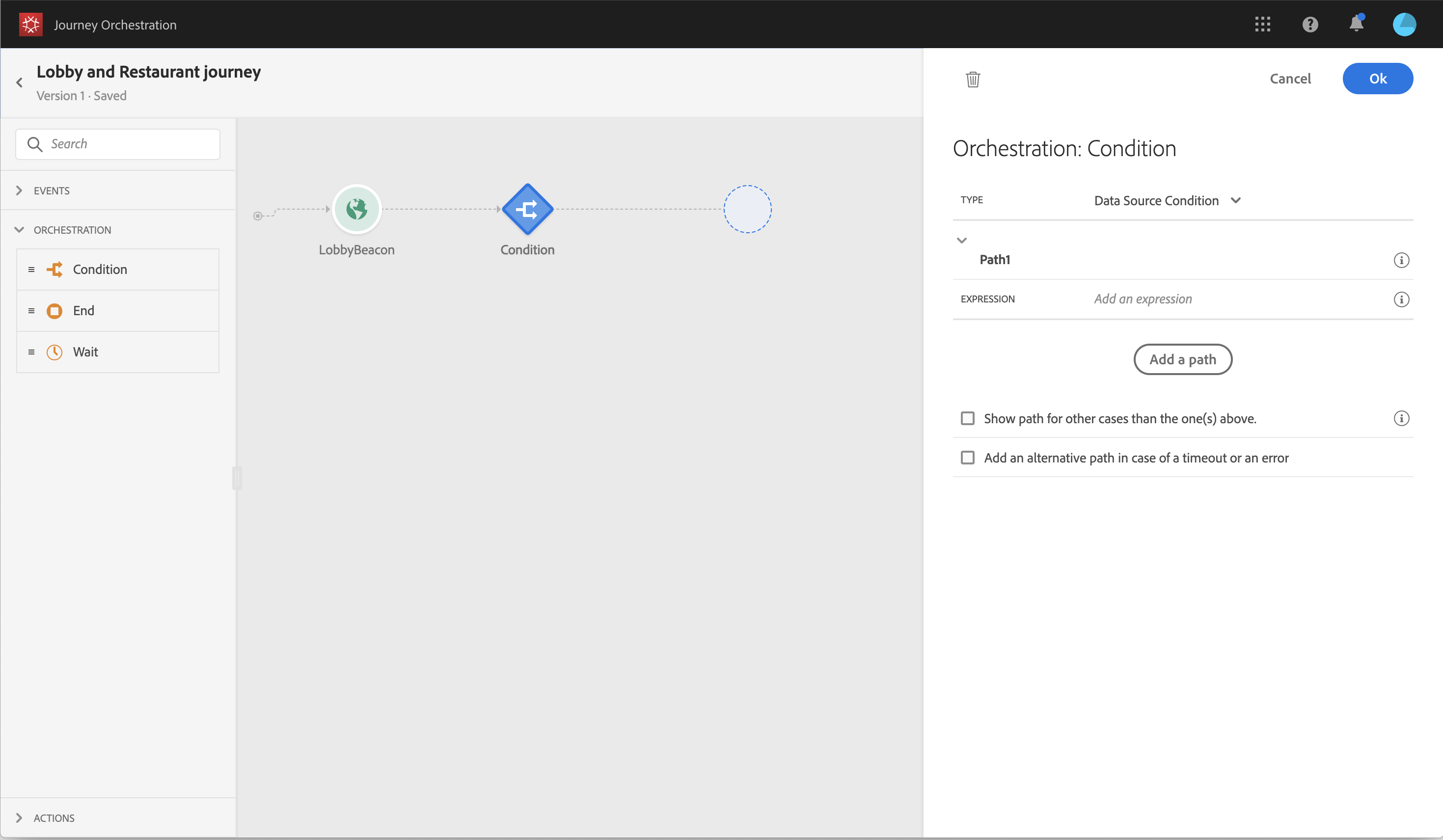This screenshot has height=840, width=1443.
Task: Check the alternative path on timeout option
Action: 968,458
